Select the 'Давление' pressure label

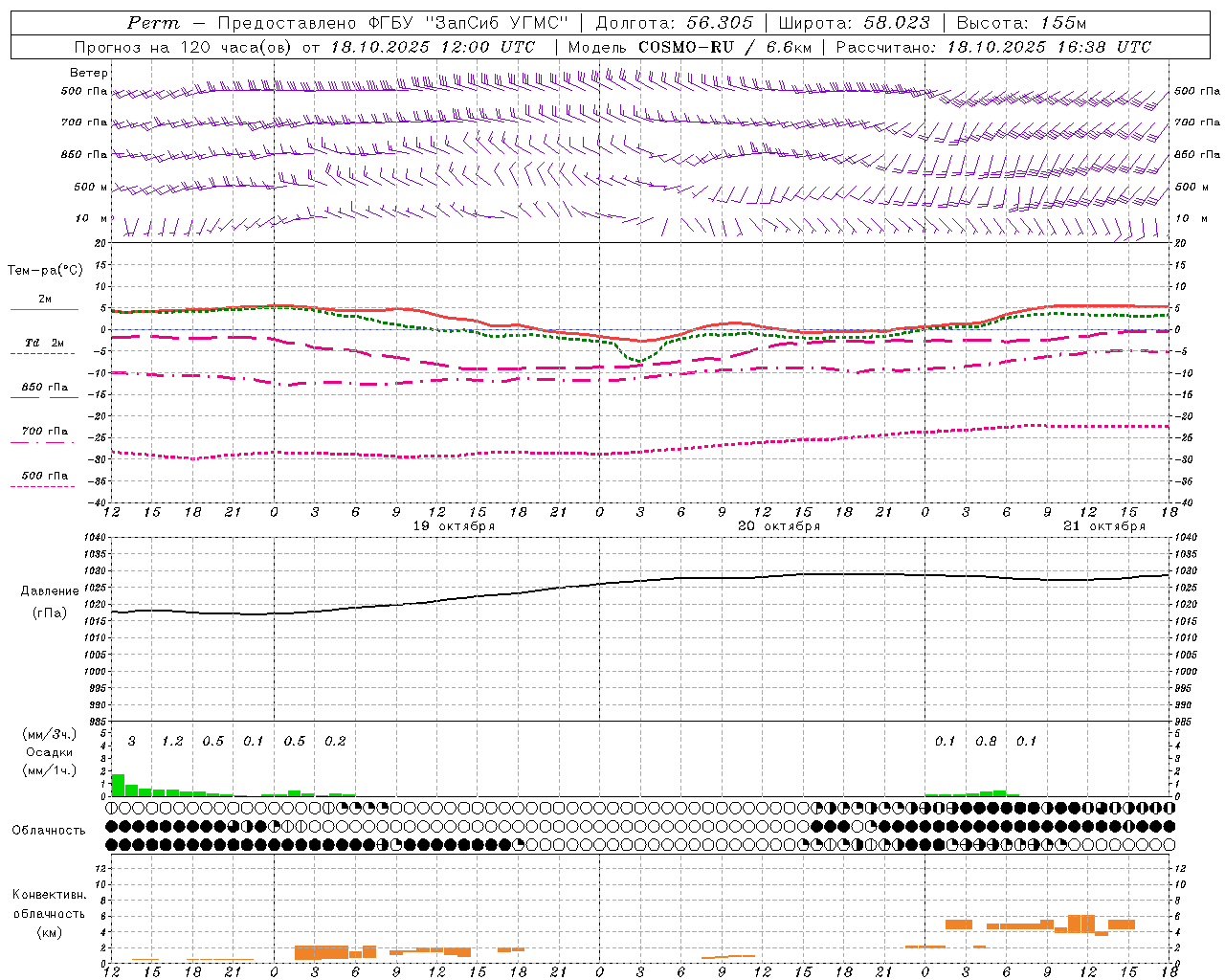(50, 591)
